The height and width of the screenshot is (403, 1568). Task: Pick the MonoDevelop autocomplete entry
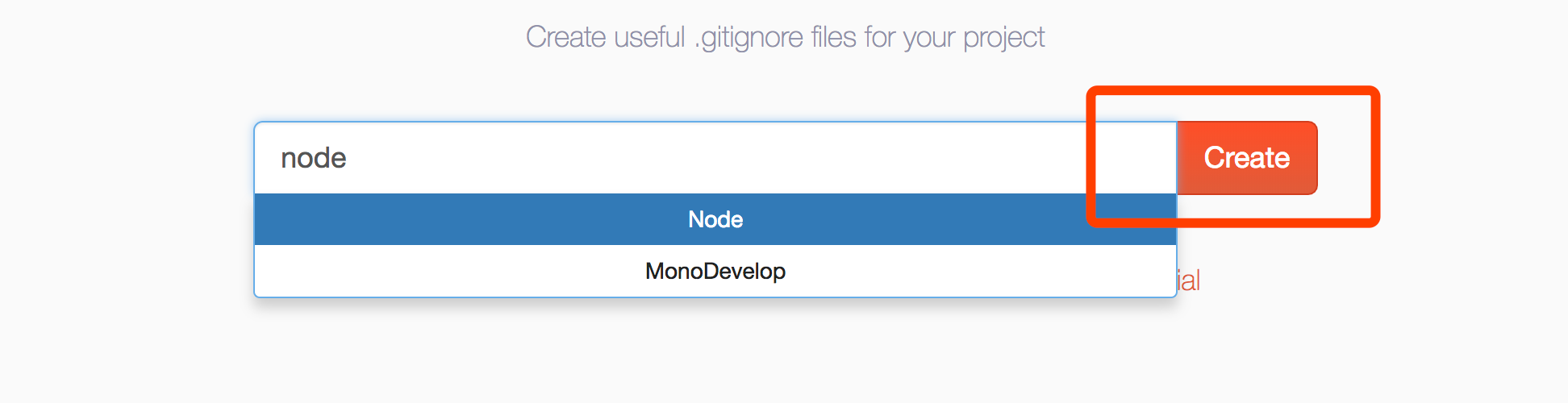tap(715, 271)
